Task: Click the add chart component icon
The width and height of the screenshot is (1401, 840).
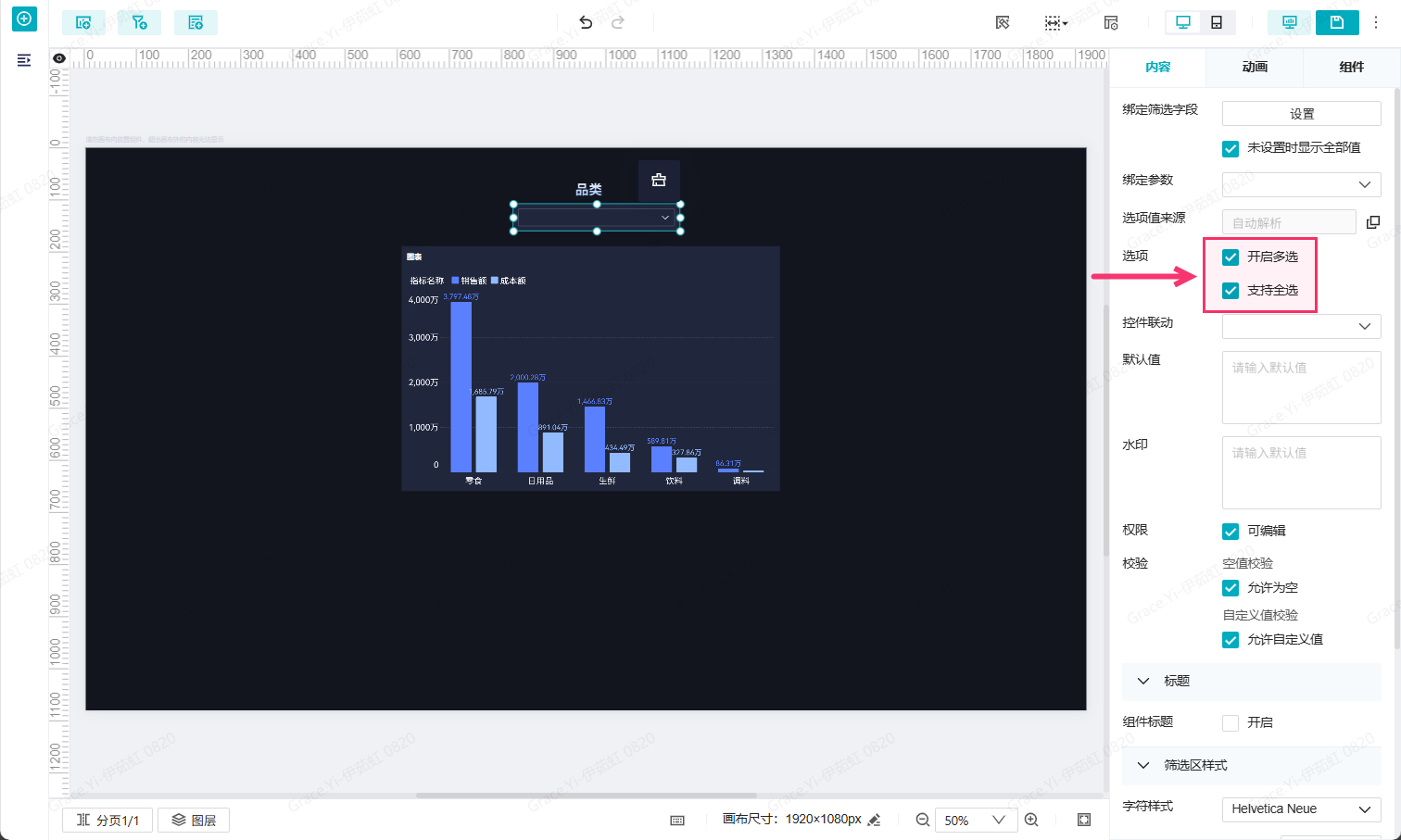Action: [83, 22]
